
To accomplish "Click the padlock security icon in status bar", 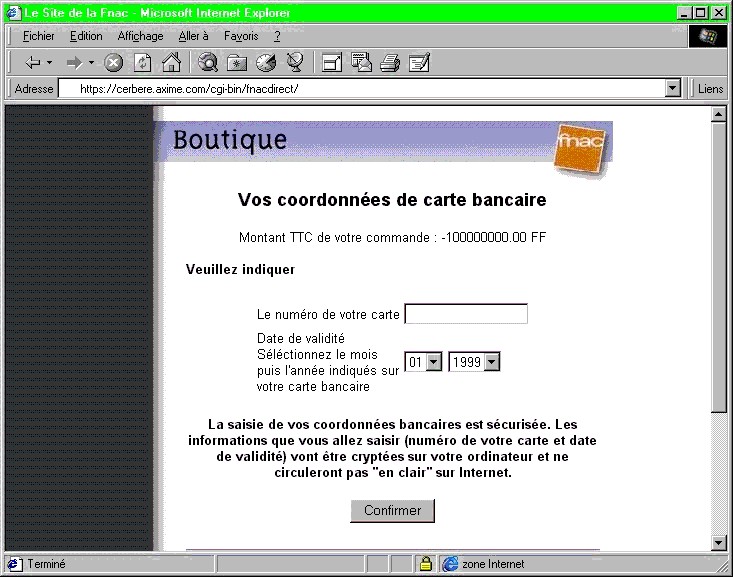I will click(425, 563).
